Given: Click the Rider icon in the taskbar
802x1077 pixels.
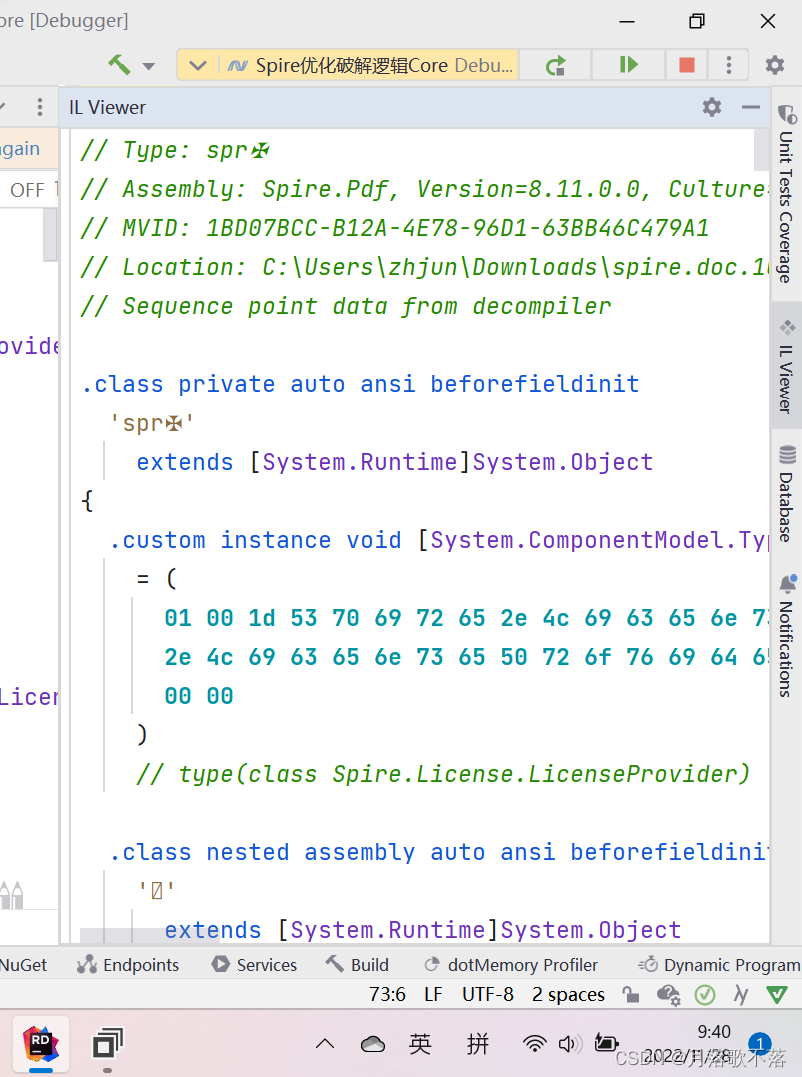Looking at the screenshot, I should click(x=41, y=1044).
